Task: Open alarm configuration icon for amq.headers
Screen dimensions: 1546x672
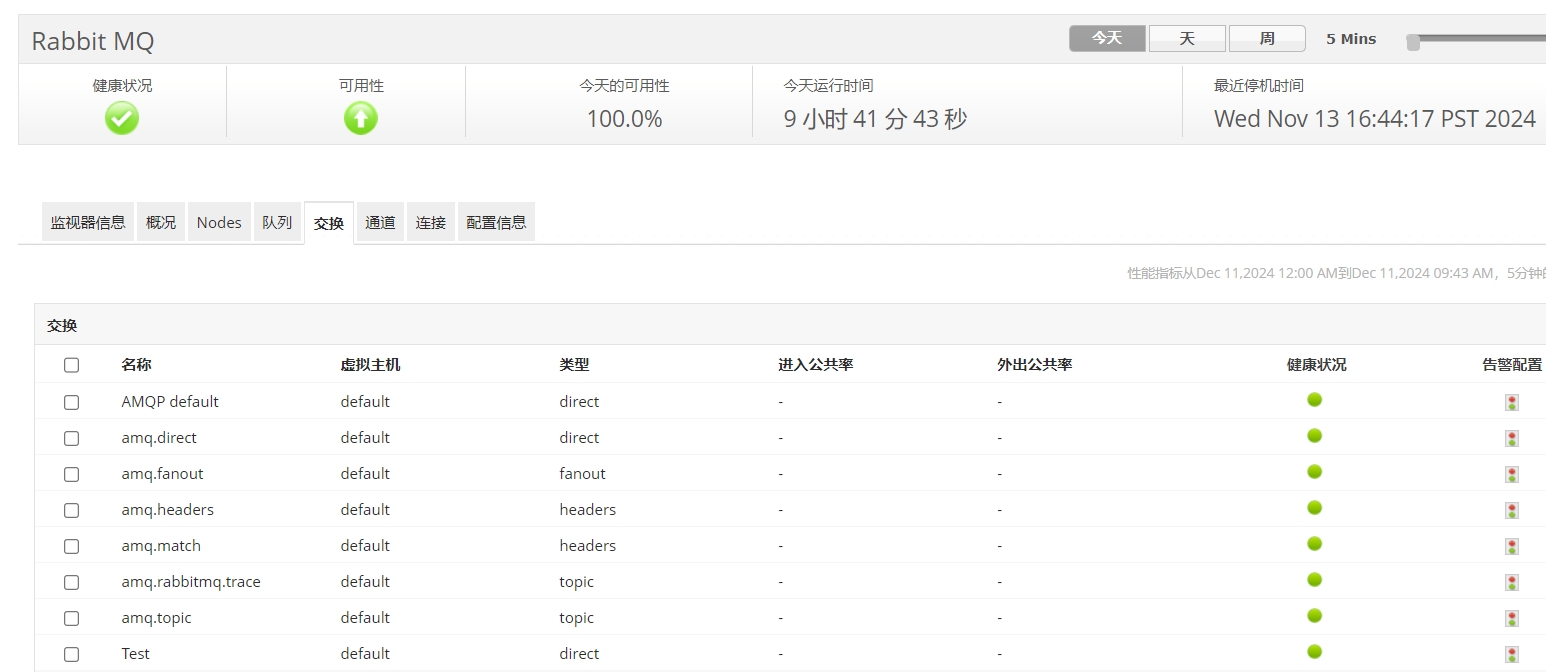Action: 1512,510
